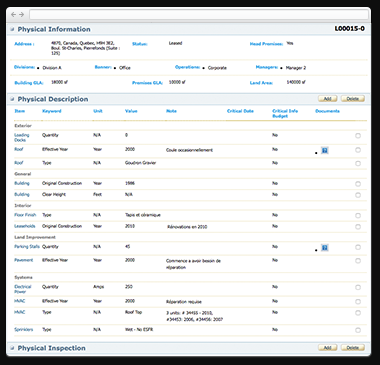This screenshot has height=365, width=380.
Task: Select radio for Building Original Construction row
Action: [x=358, y=184]
